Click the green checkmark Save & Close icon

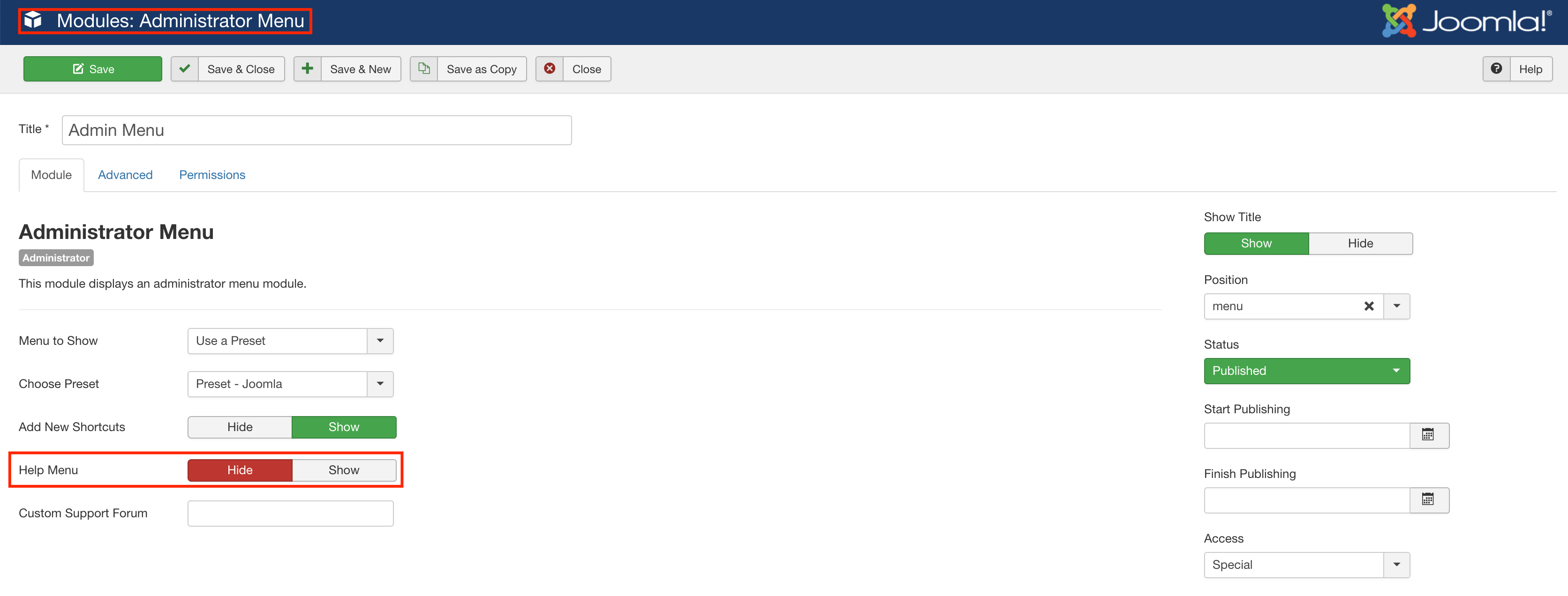[x=185, y=69]
